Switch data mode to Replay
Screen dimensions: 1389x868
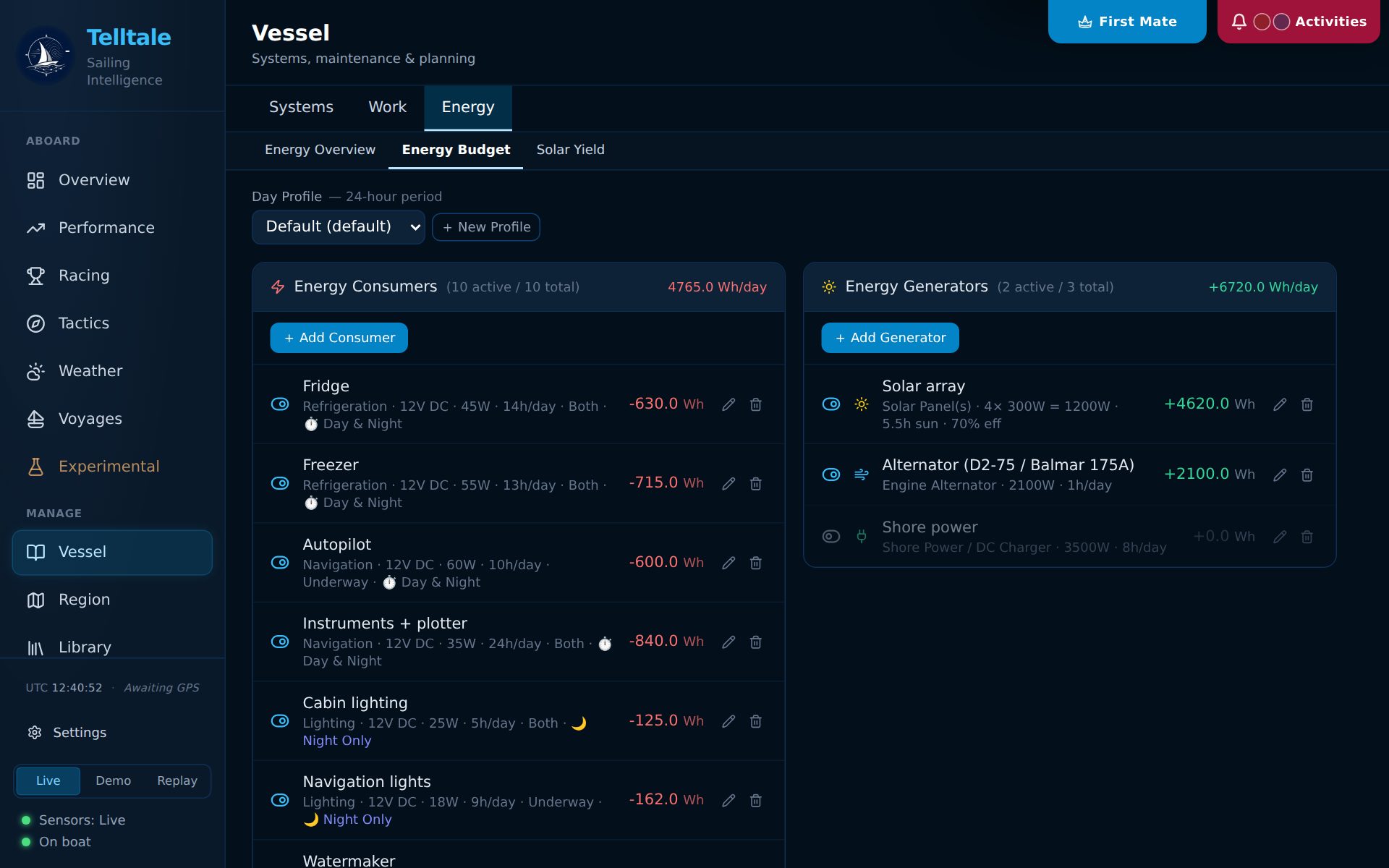pos(177,781)
